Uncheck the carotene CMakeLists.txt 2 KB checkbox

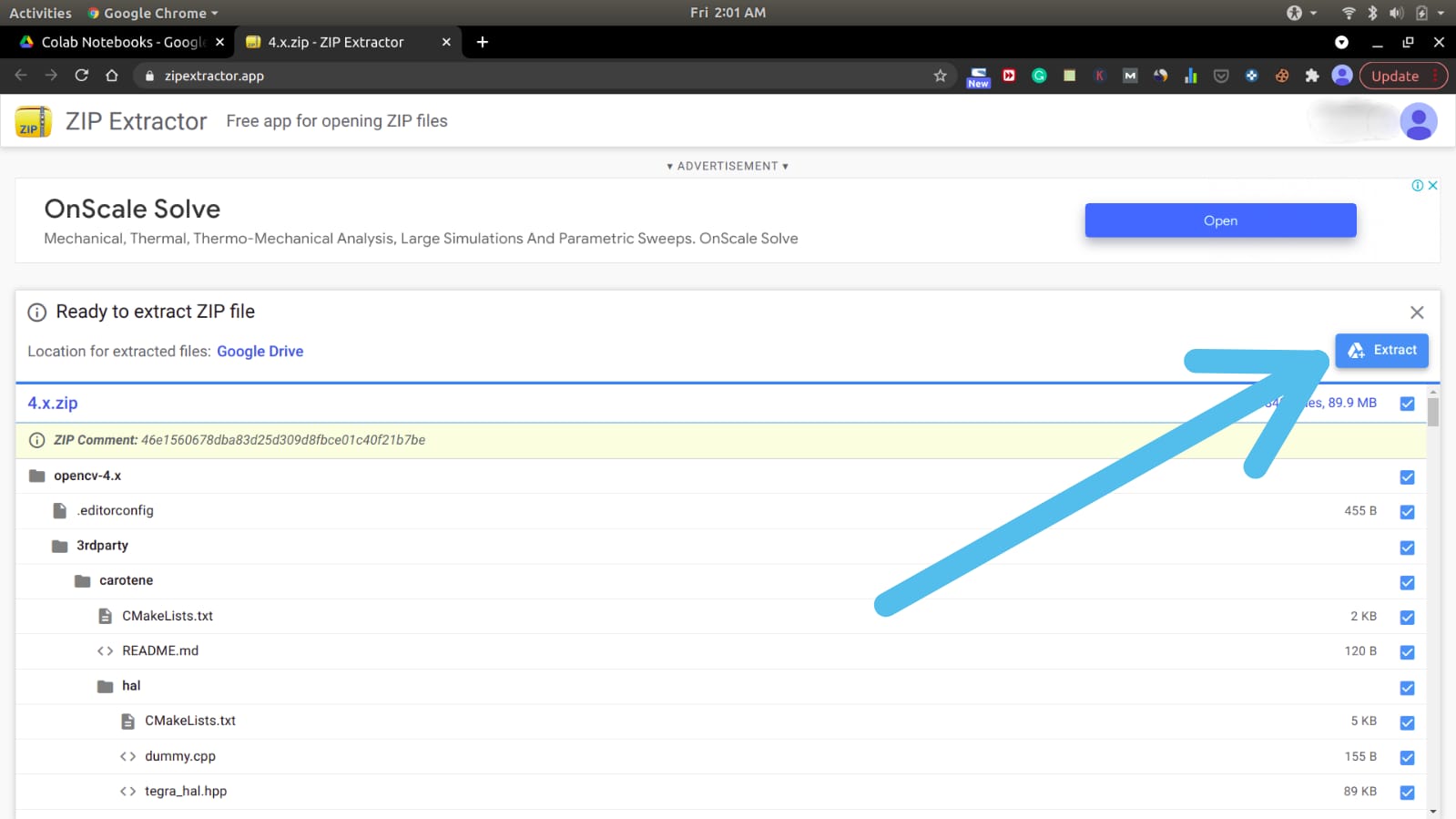pos(1407,618)
